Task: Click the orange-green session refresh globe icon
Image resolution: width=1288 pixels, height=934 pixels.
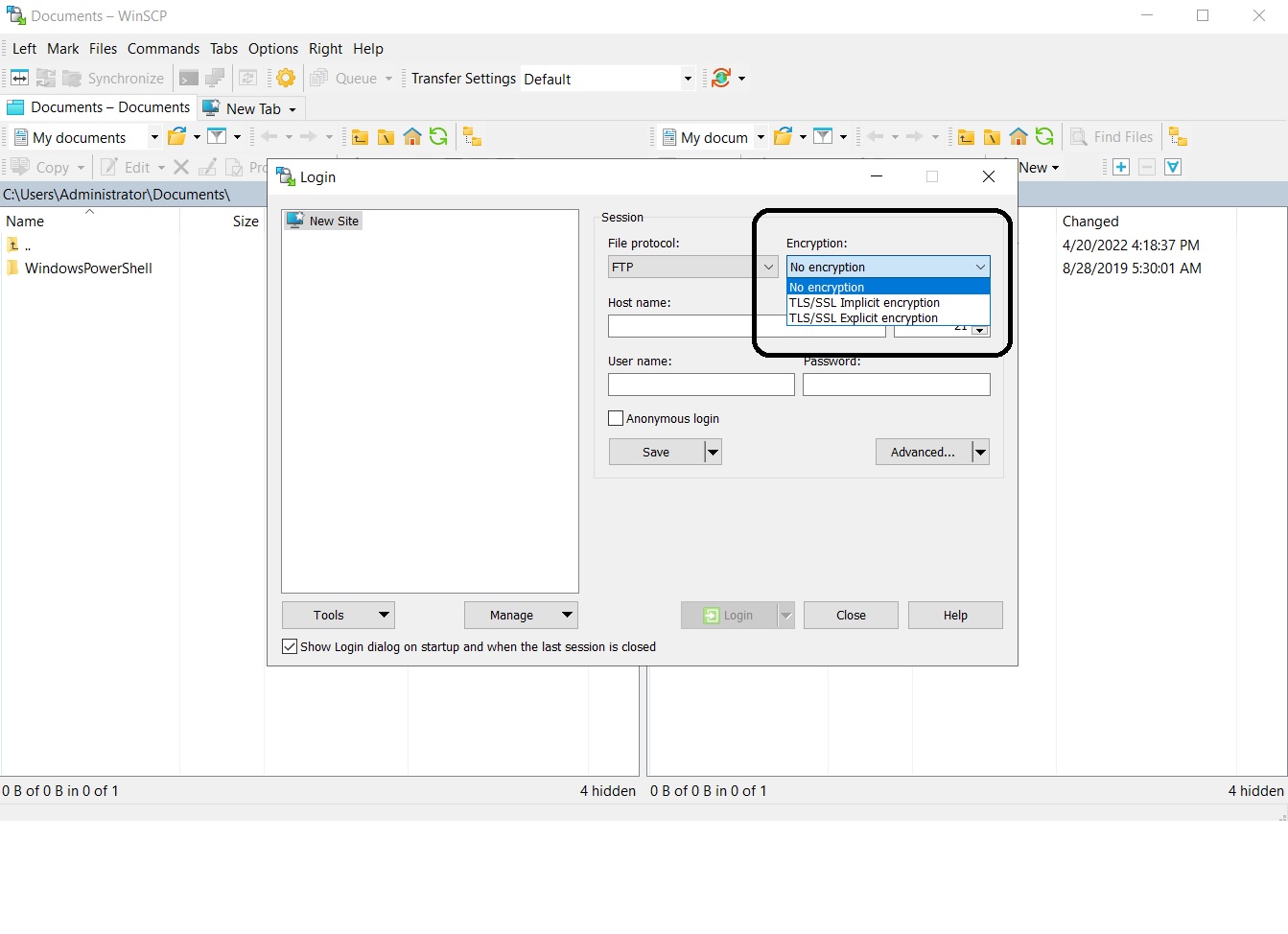Action: pos(721,79)
